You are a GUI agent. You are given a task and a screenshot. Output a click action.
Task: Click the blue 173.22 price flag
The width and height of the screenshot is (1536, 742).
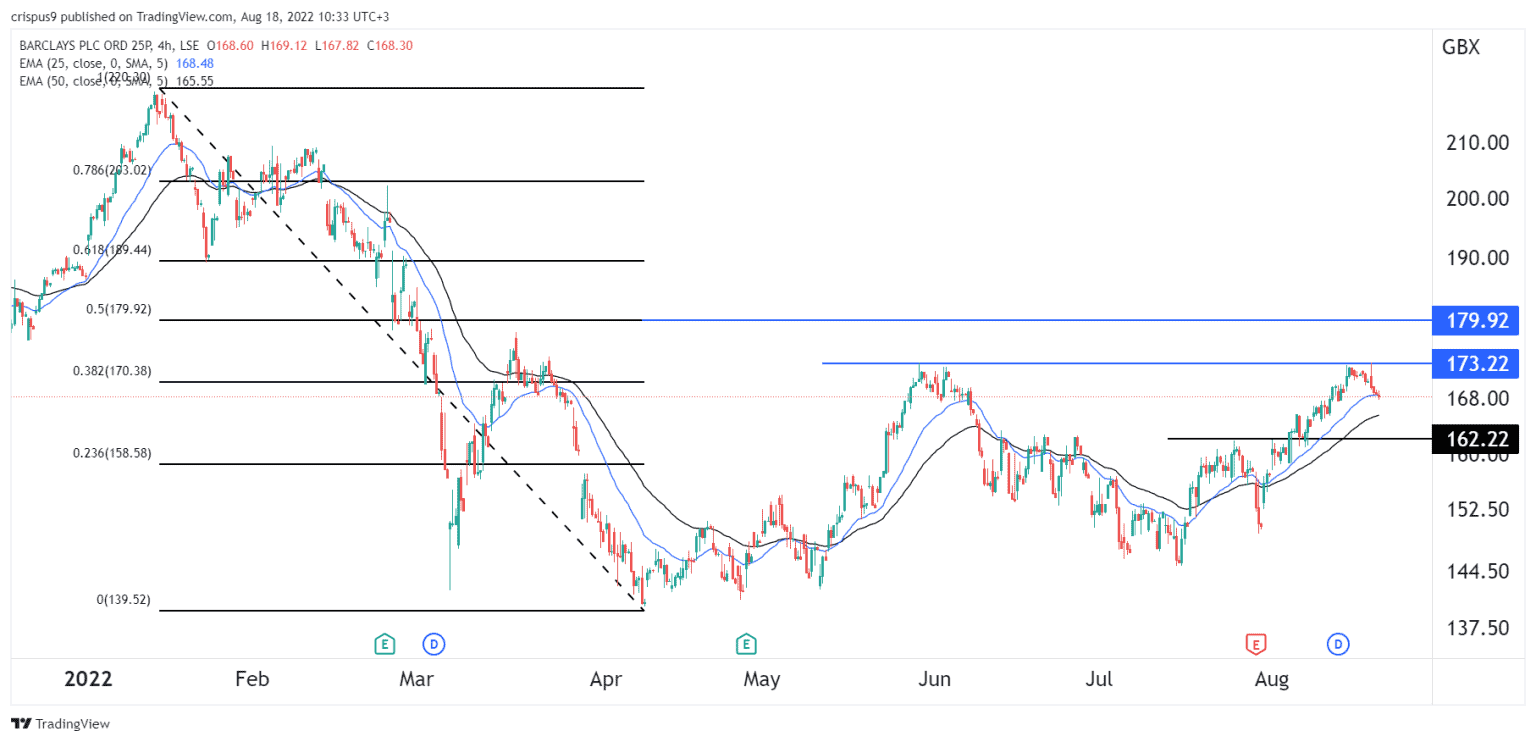click(1475, 364)
